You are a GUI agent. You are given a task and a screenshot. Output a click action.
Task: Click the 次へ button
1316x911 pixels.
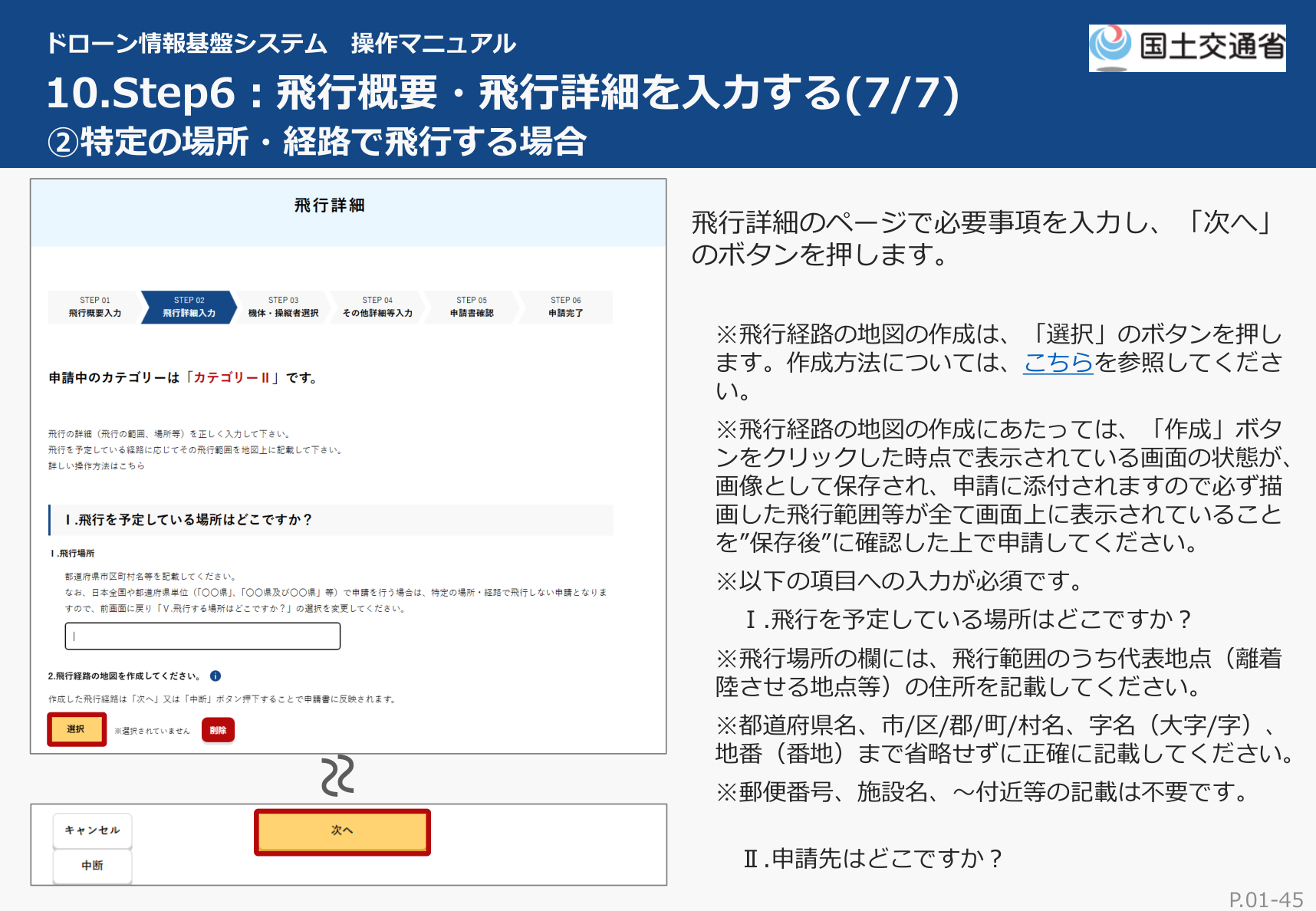(342, 831)
